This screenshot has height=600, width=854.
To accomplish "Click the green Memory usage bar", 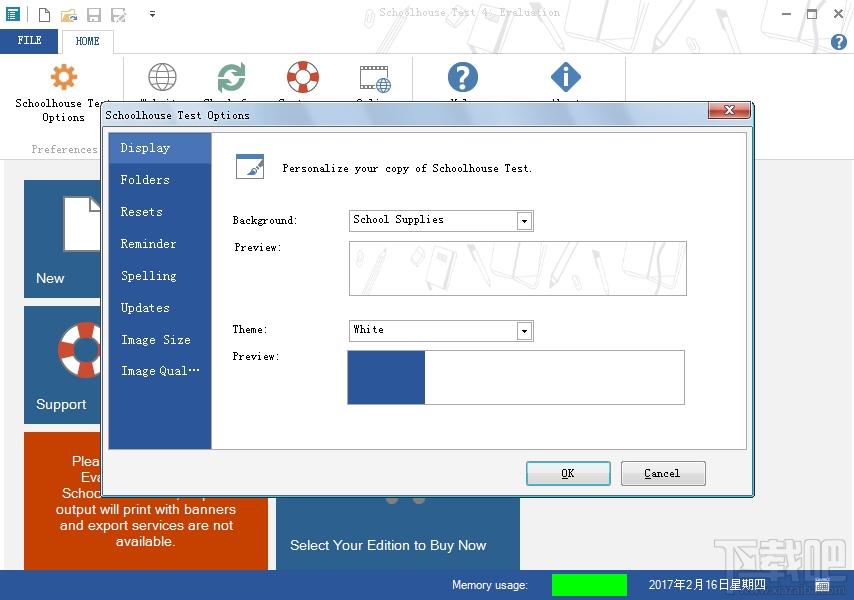I will pyautogui.click(x=589, y=585).
